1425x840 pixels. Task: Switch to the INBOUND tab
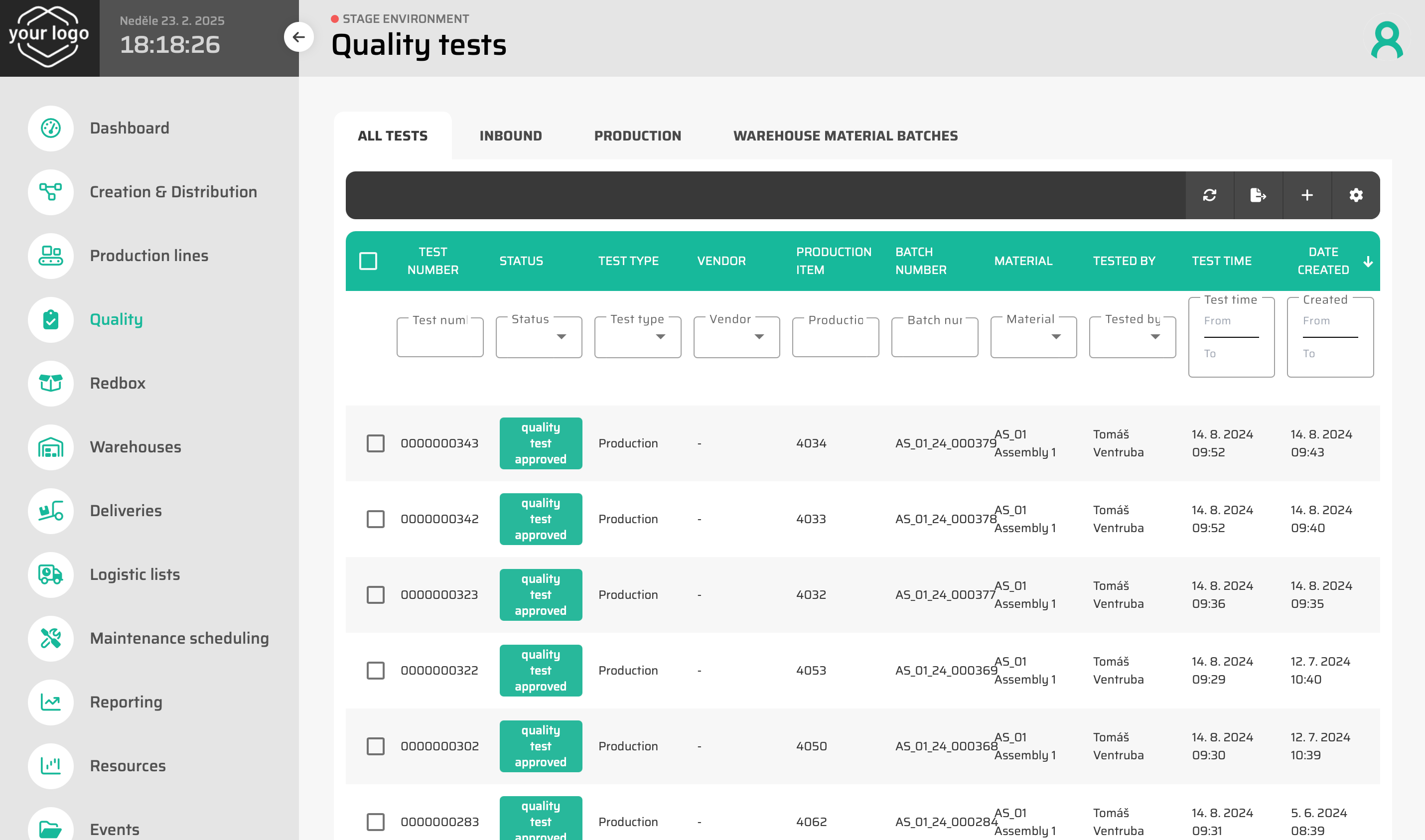511,136
